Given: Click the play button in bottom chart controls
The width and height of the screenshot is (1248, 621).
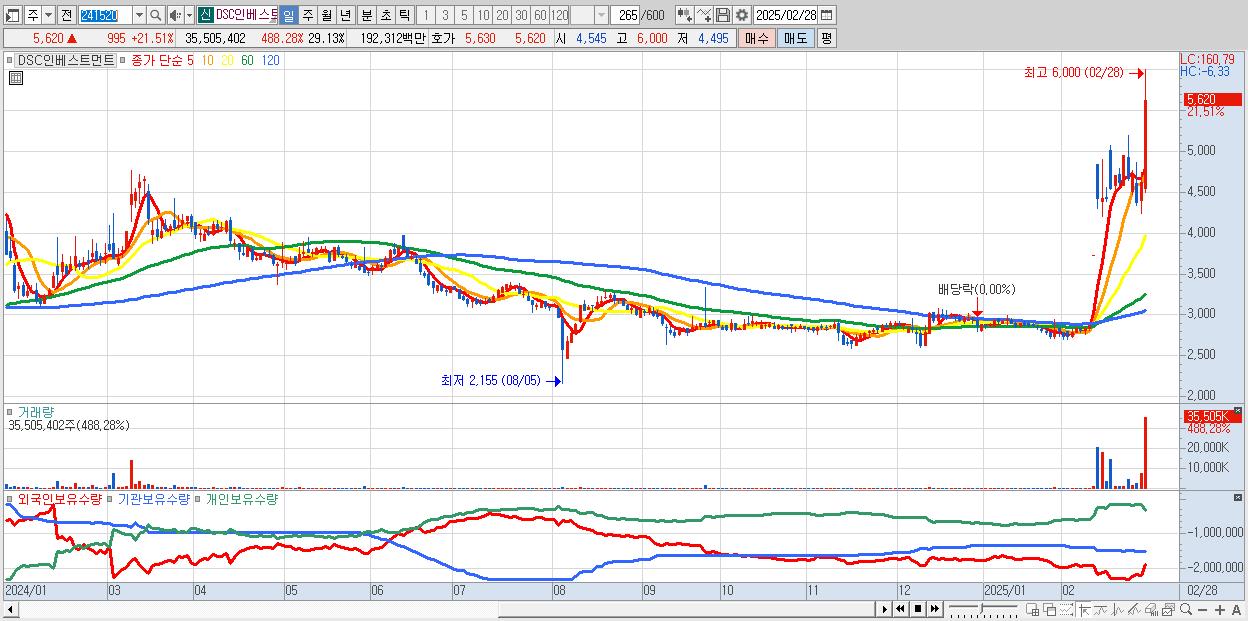Looking at the screenshot, I should pyautogui.click(x=885, y=609).
